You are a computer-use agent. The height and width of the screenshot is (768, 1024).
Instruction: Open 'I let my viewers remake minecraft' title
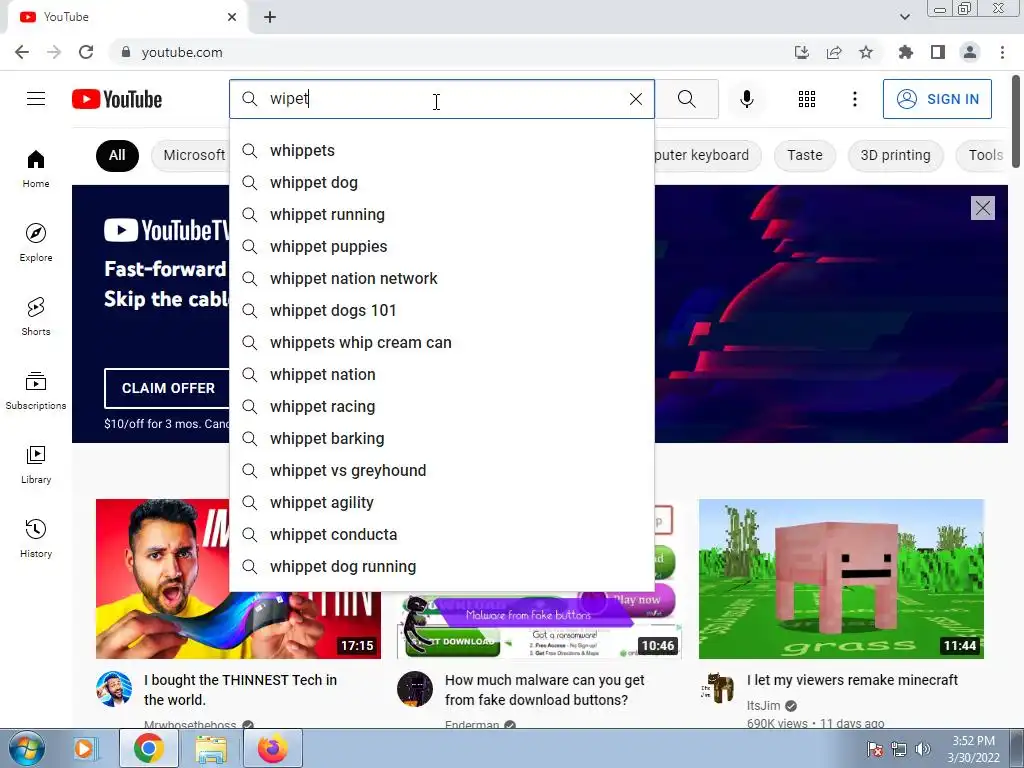852,680
